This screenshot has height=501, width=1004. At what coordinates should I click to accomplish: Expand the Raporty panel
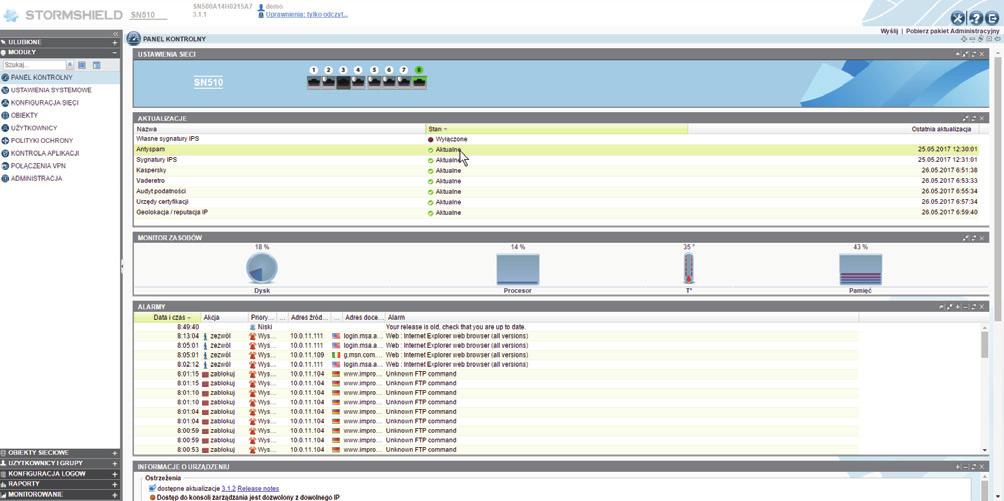click(x=115, y=484)
